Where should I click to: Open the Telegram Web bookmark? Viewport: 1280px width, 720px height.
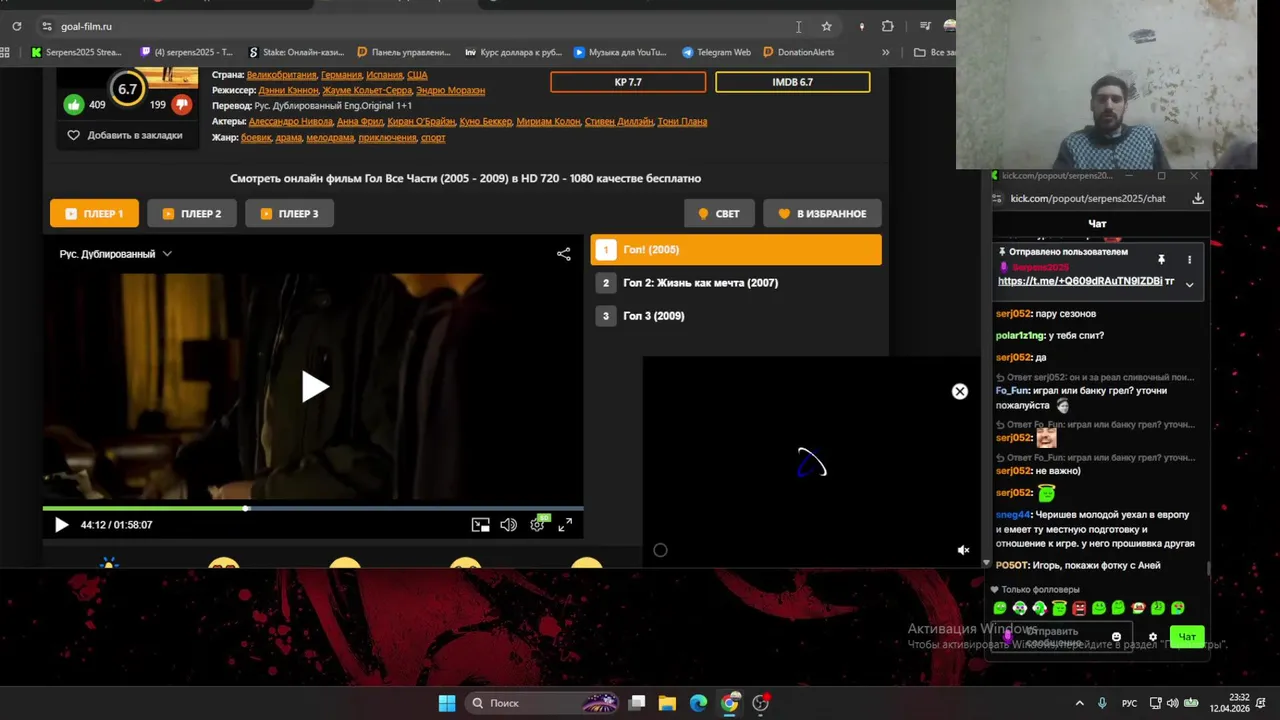tap(716, 52)
